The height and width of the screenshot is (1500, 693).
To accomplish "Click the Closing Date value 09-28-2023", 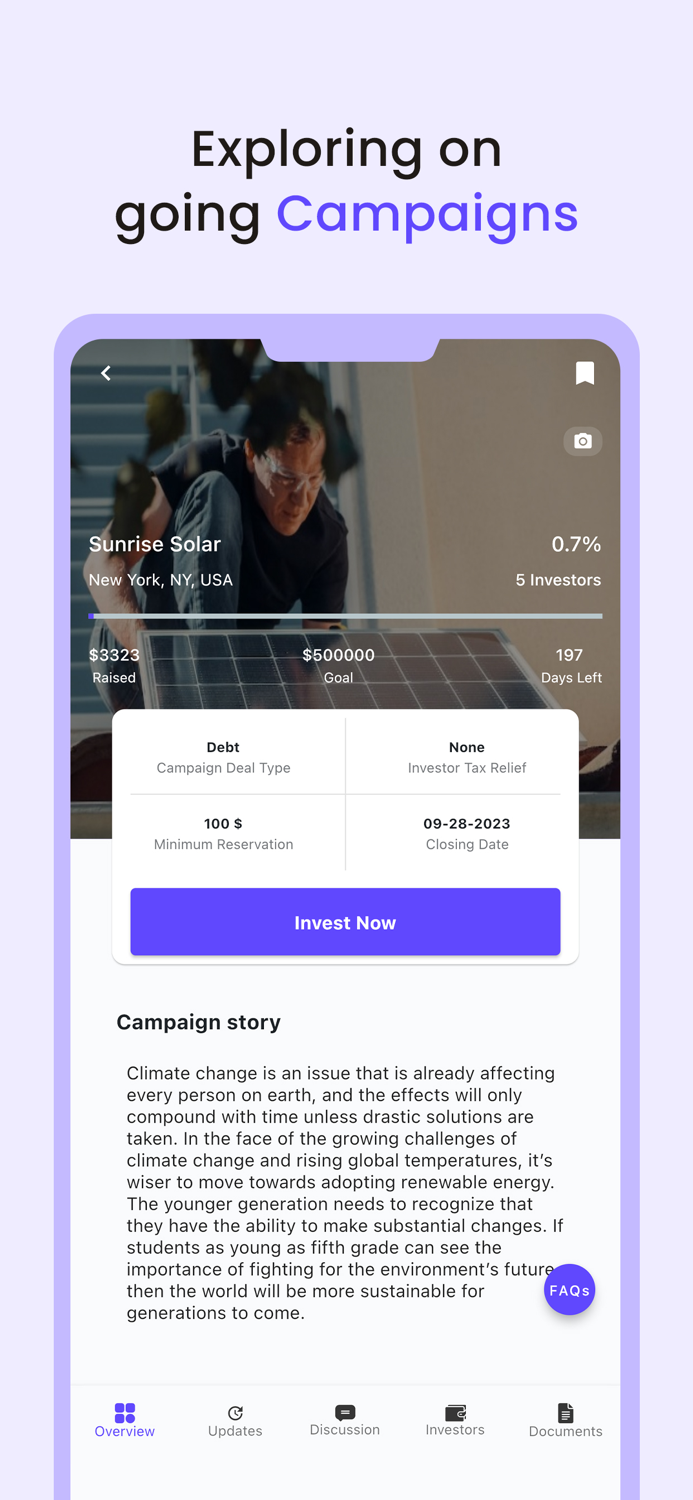I will pyautogui.click(x=467, y=823).
